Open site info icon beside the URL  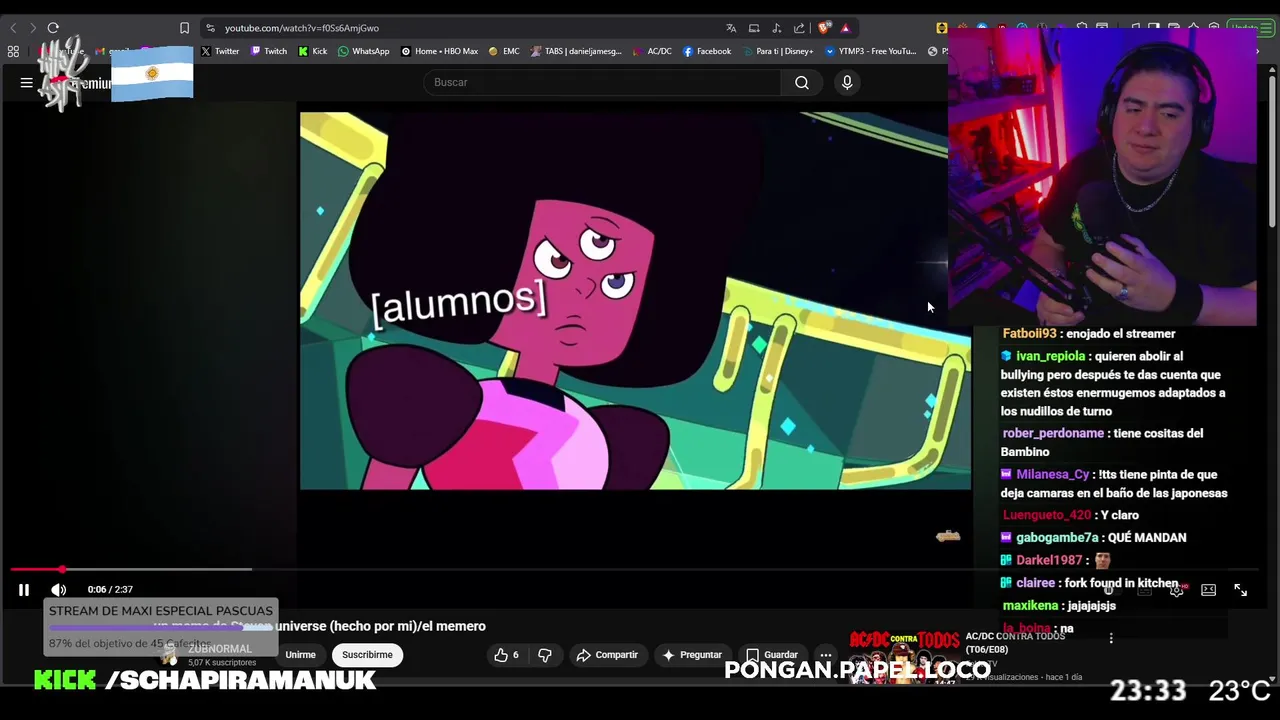(210, 28)
